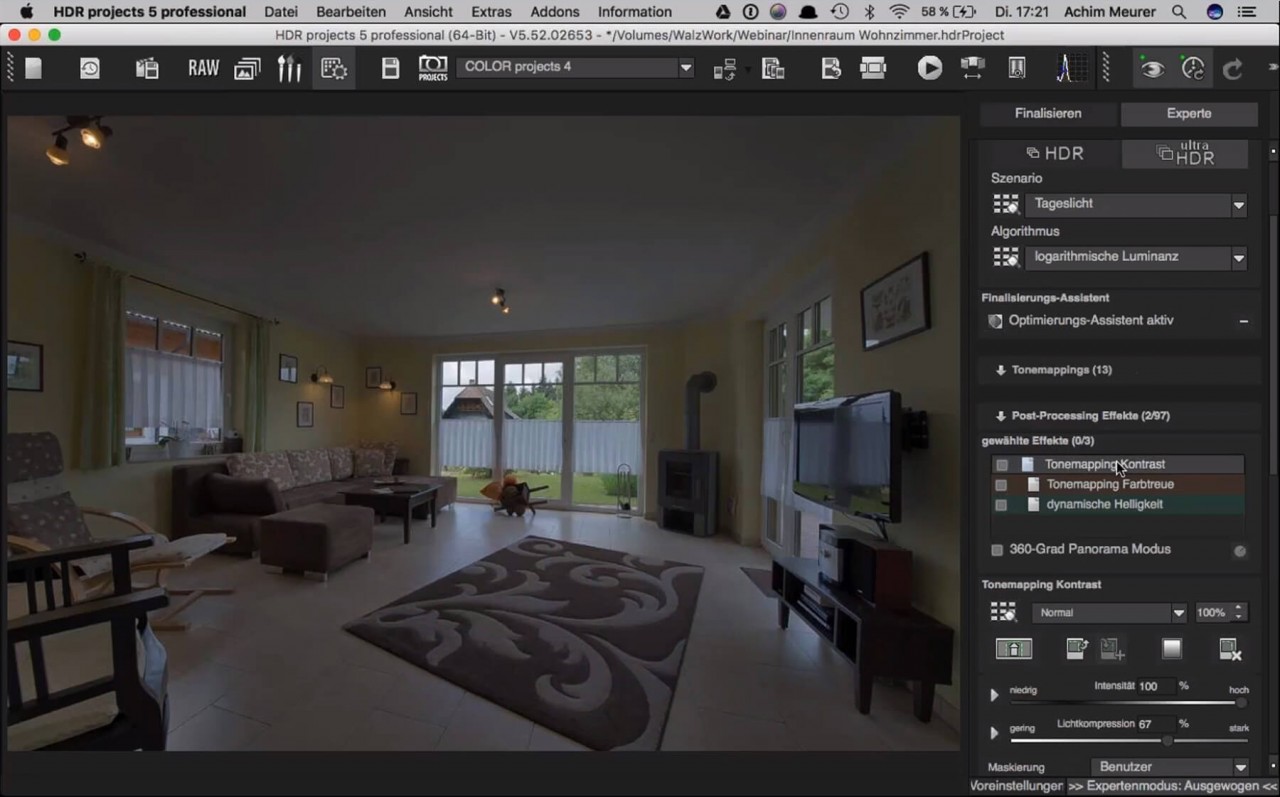1280x797 pixels.
Task: Open the Normal blend mode dropdown
Action: (1108, 612)
